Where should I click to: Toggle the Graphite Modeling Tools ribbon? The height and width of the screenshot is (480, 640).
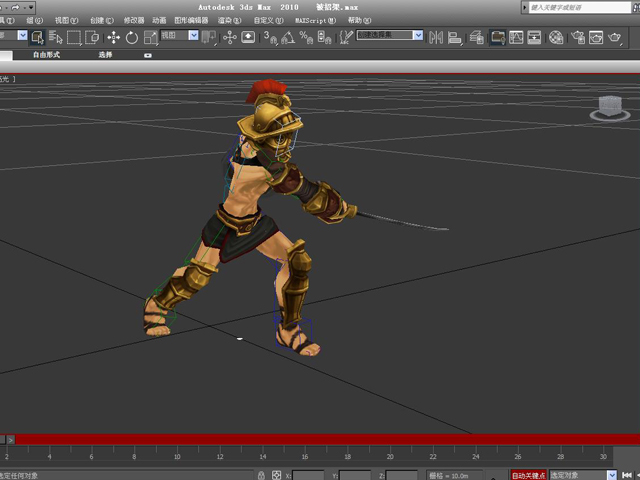(498, 38)
